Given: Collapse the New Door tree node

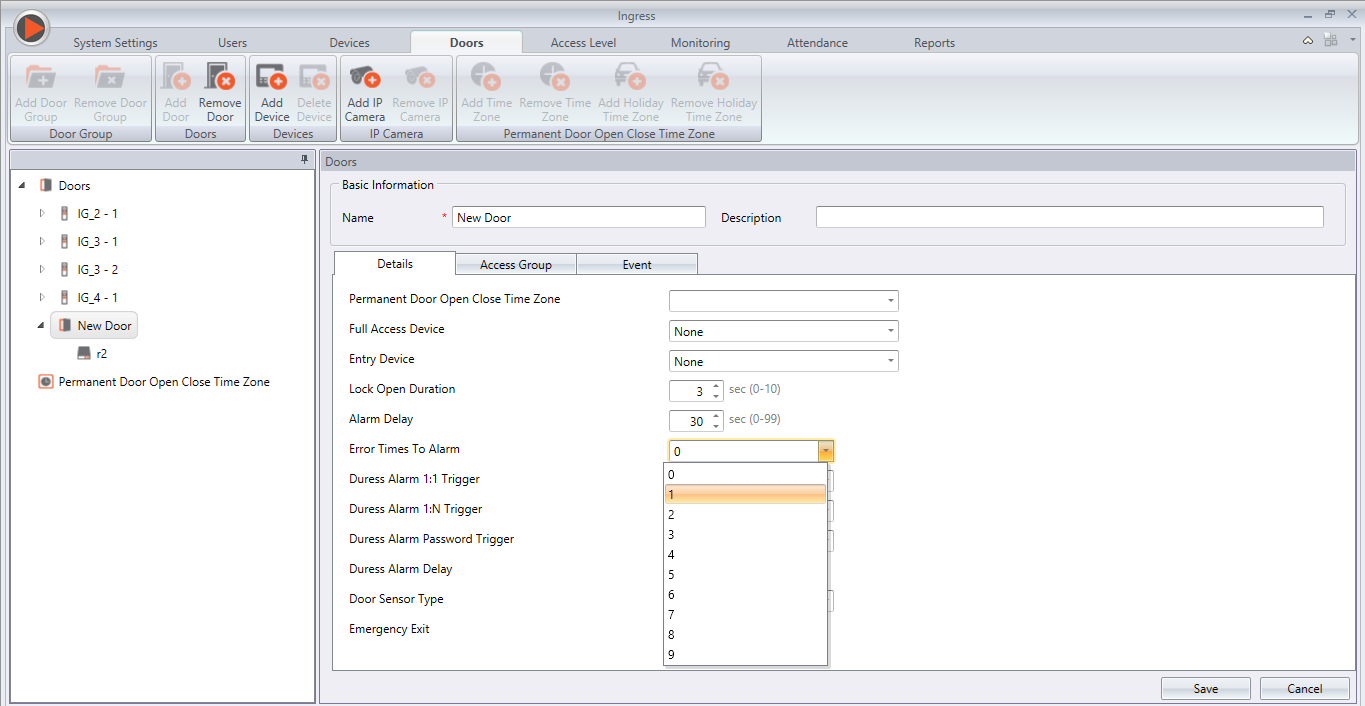Looking at the screenshot, I should pos(41,325).
